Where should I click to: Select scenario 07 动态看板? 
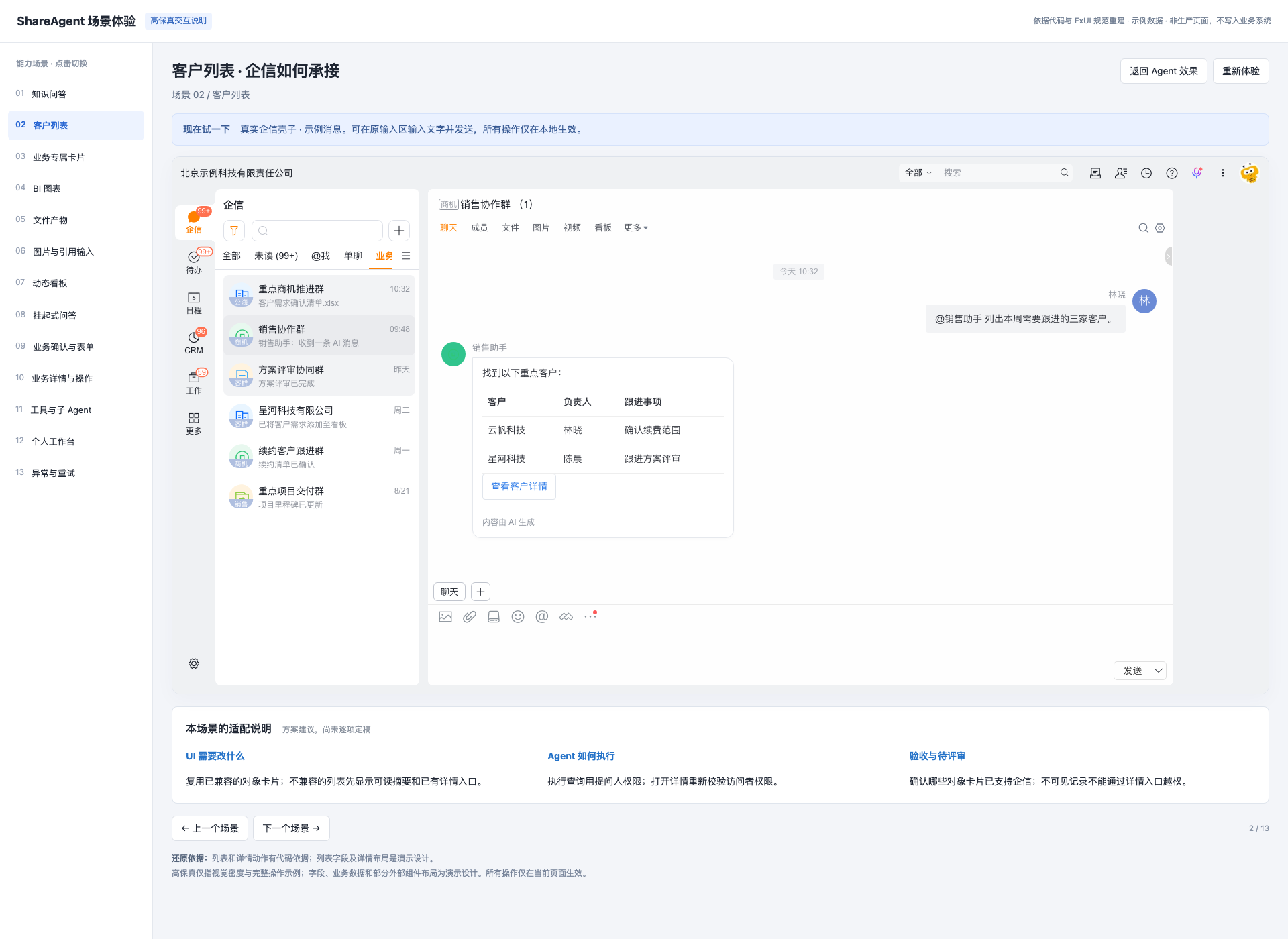pyautogui.click(x=76, y=283)
